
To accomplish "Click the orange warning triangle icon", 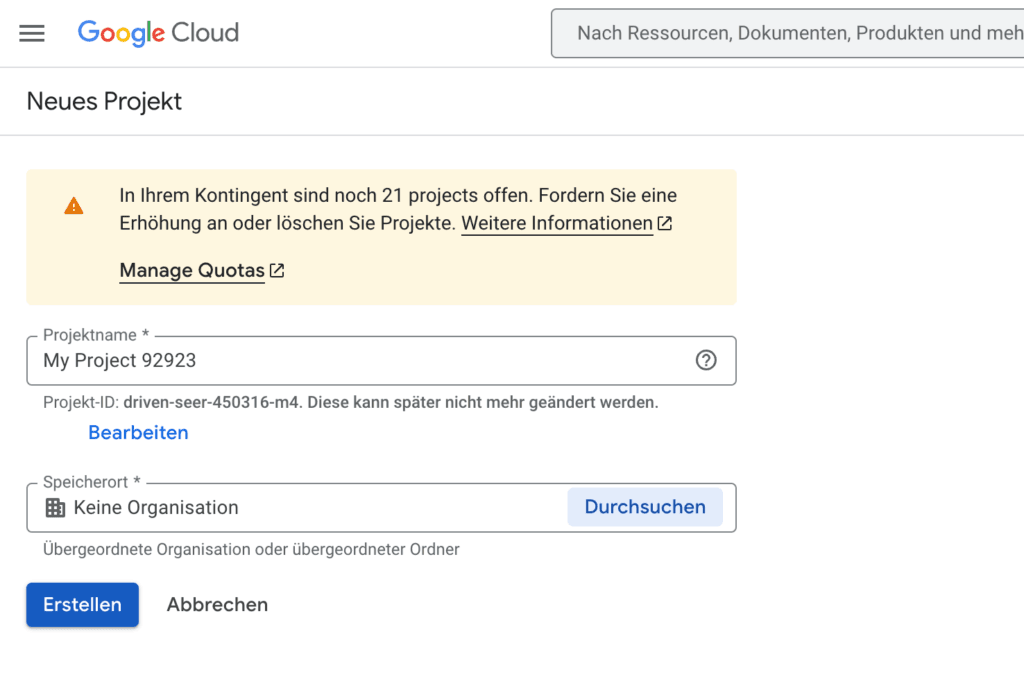I will click(x=74, y=206).
